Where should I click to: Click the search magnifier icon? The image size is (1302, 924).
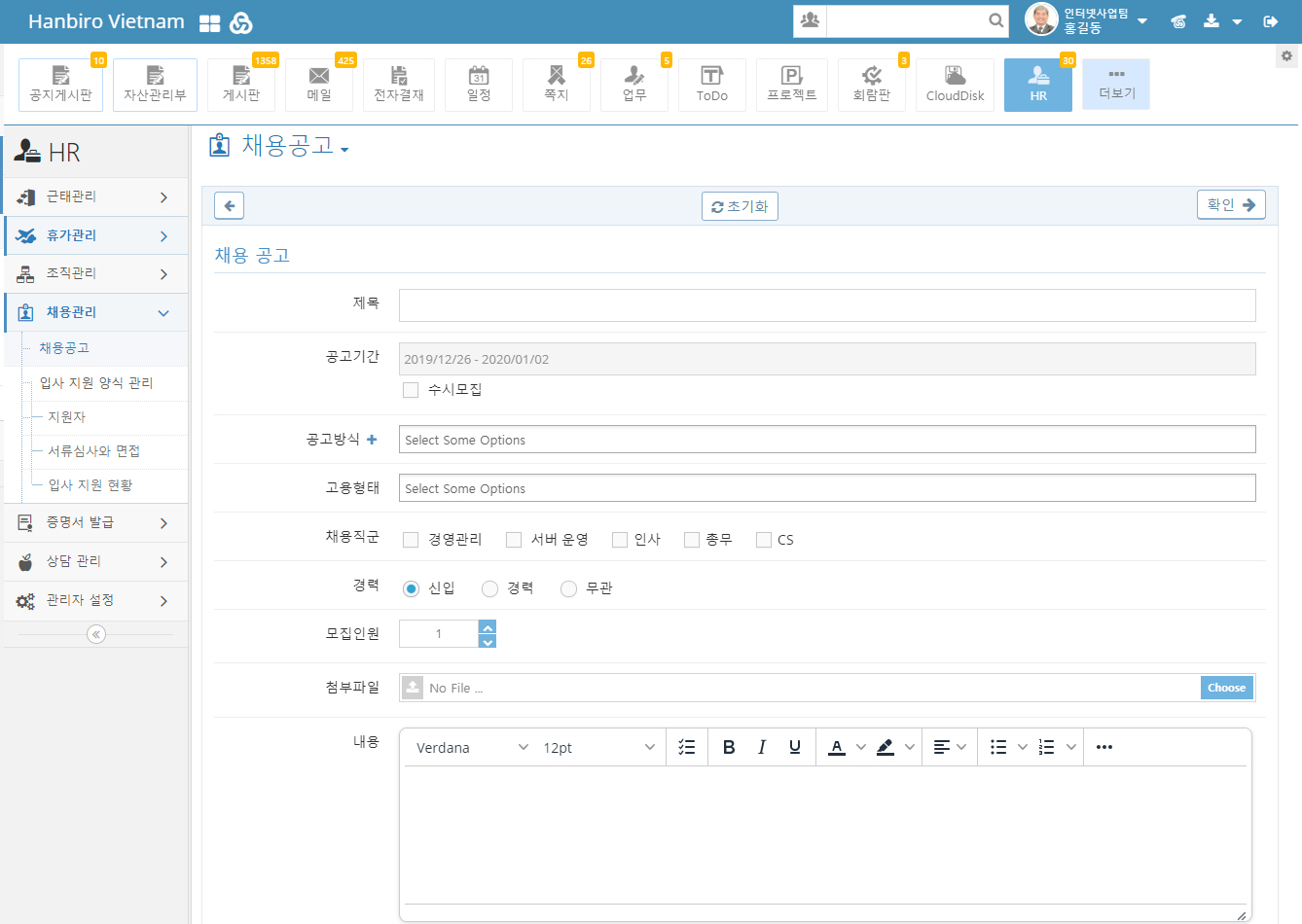tap(995, 19)
